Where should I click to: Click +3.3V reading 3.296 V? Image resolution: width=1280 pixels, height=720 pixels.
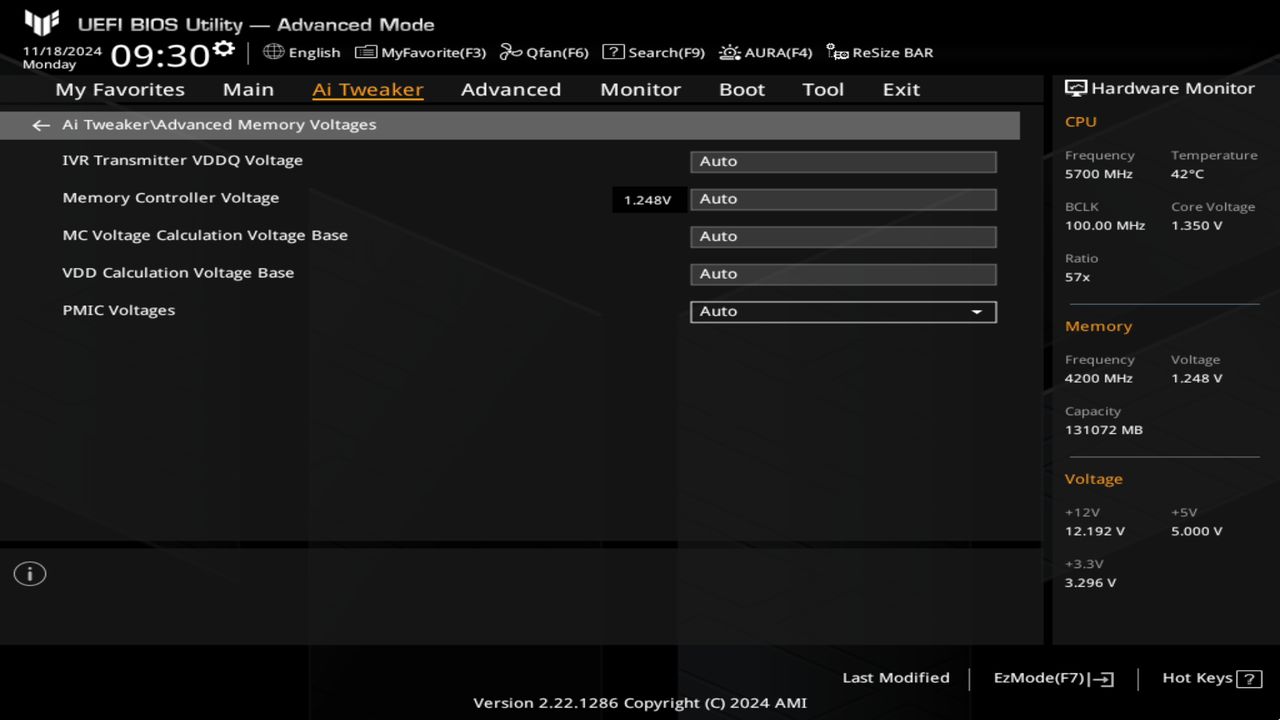pos(1091,583)
